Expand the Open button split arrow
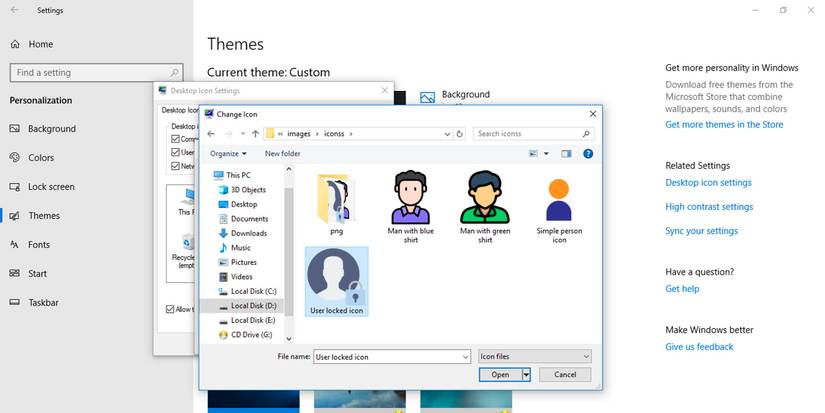This screenshot has width=825, height=413. click(526, 375)
